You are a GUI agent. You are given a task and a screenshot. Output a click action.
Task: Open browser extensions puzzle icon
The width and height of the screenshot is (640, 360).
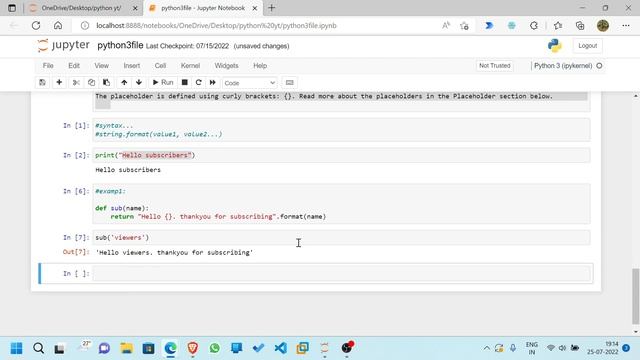coord(534,25)
